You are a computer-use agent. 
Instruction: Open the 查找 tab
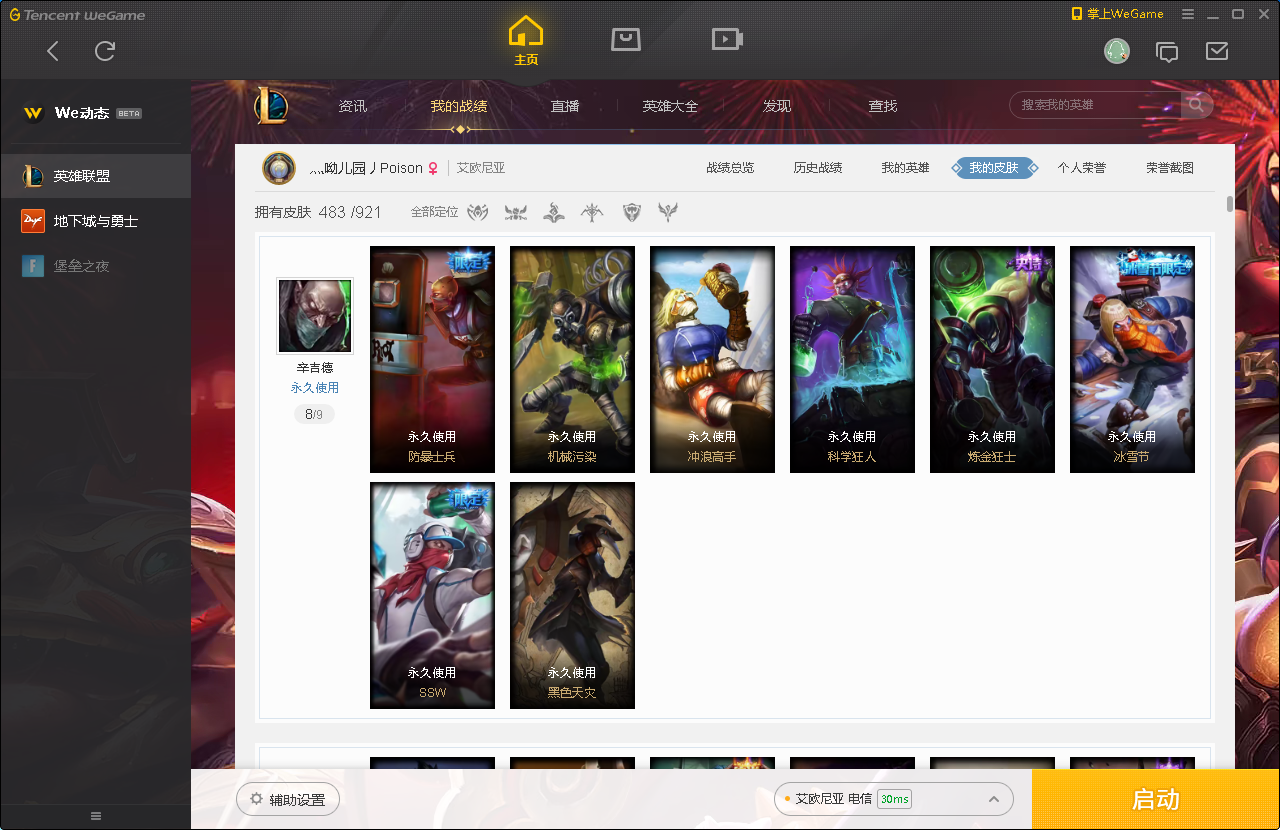[883, 106]
